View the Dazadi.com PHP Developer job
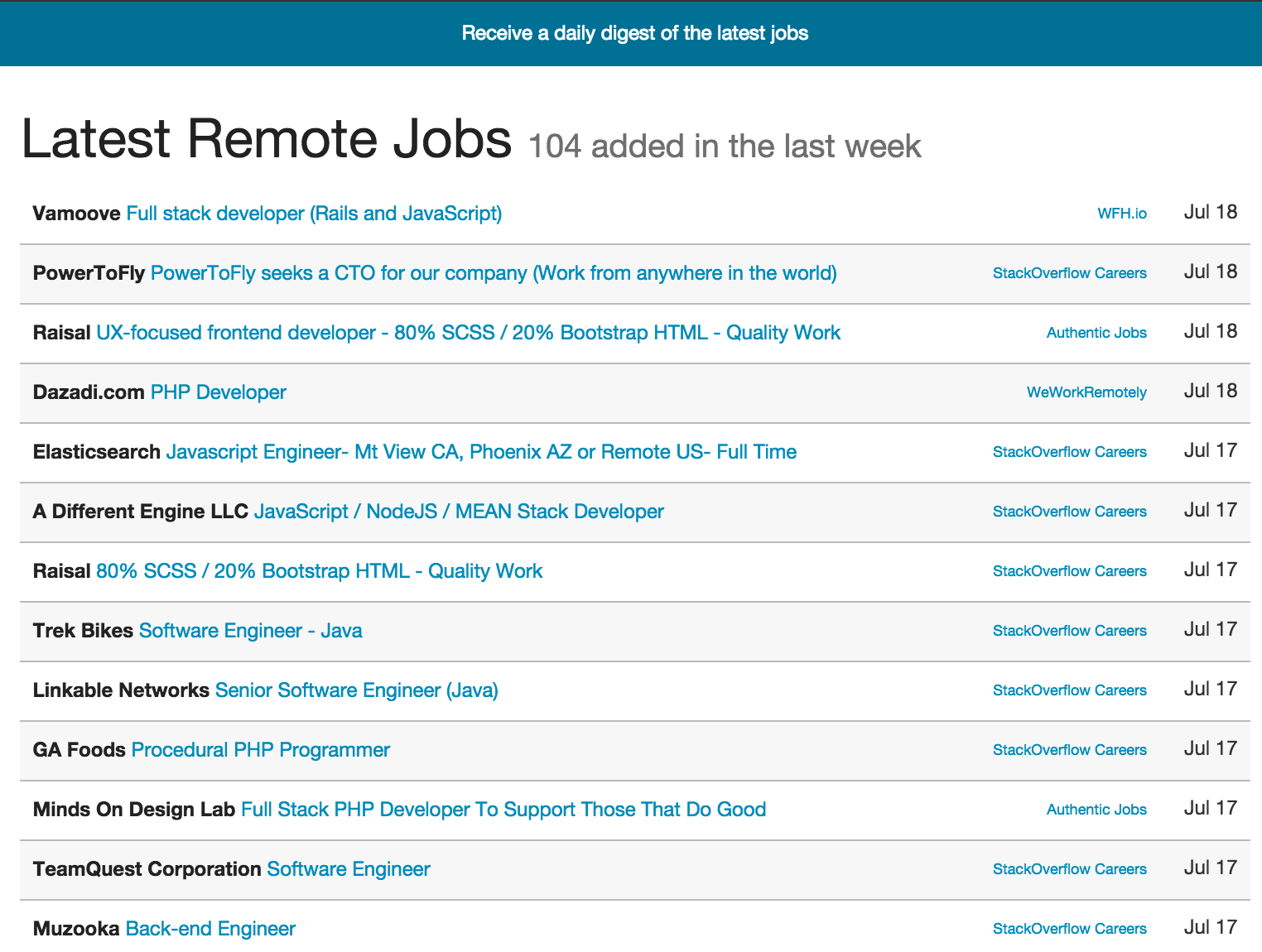The image size is (1262, 952). [218, 392]
